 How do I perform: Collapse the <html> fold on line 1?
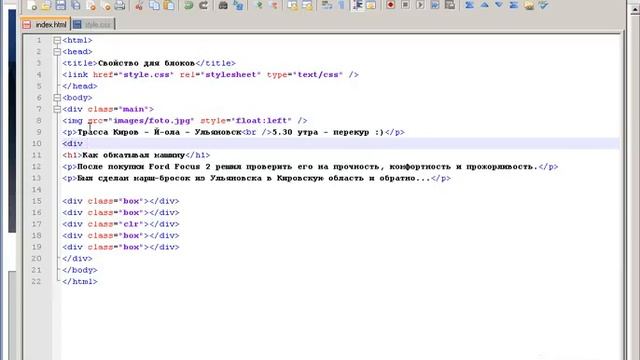[x=57, y=40]
